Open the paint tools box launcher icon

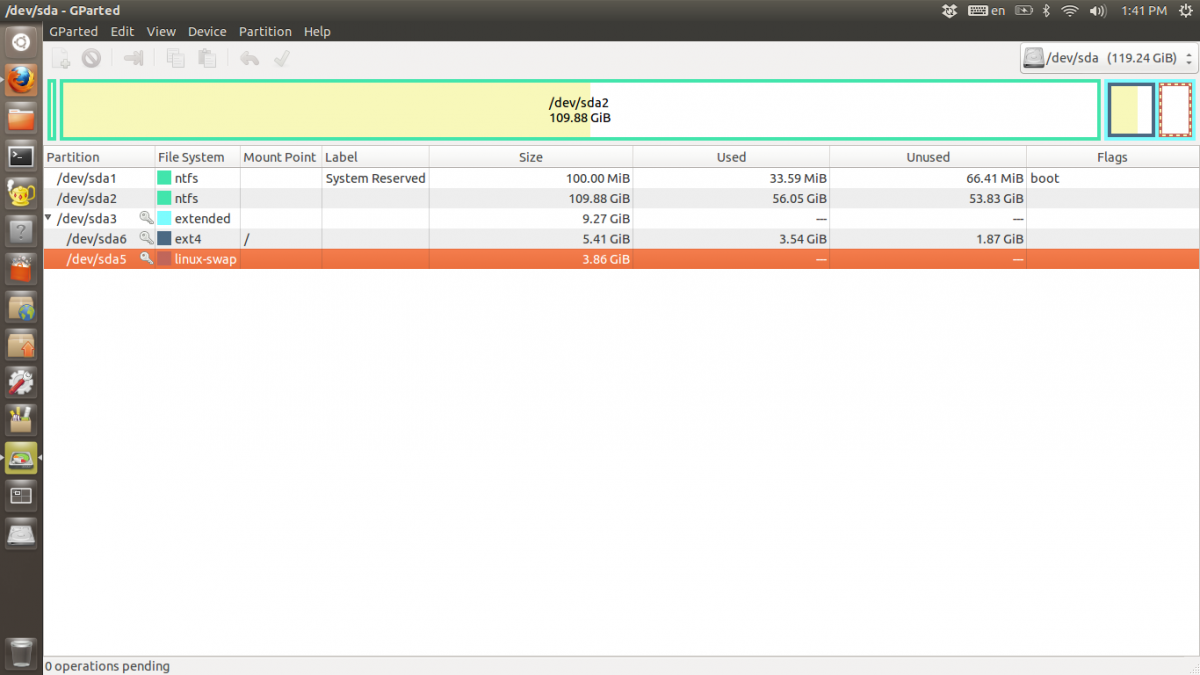21,420
